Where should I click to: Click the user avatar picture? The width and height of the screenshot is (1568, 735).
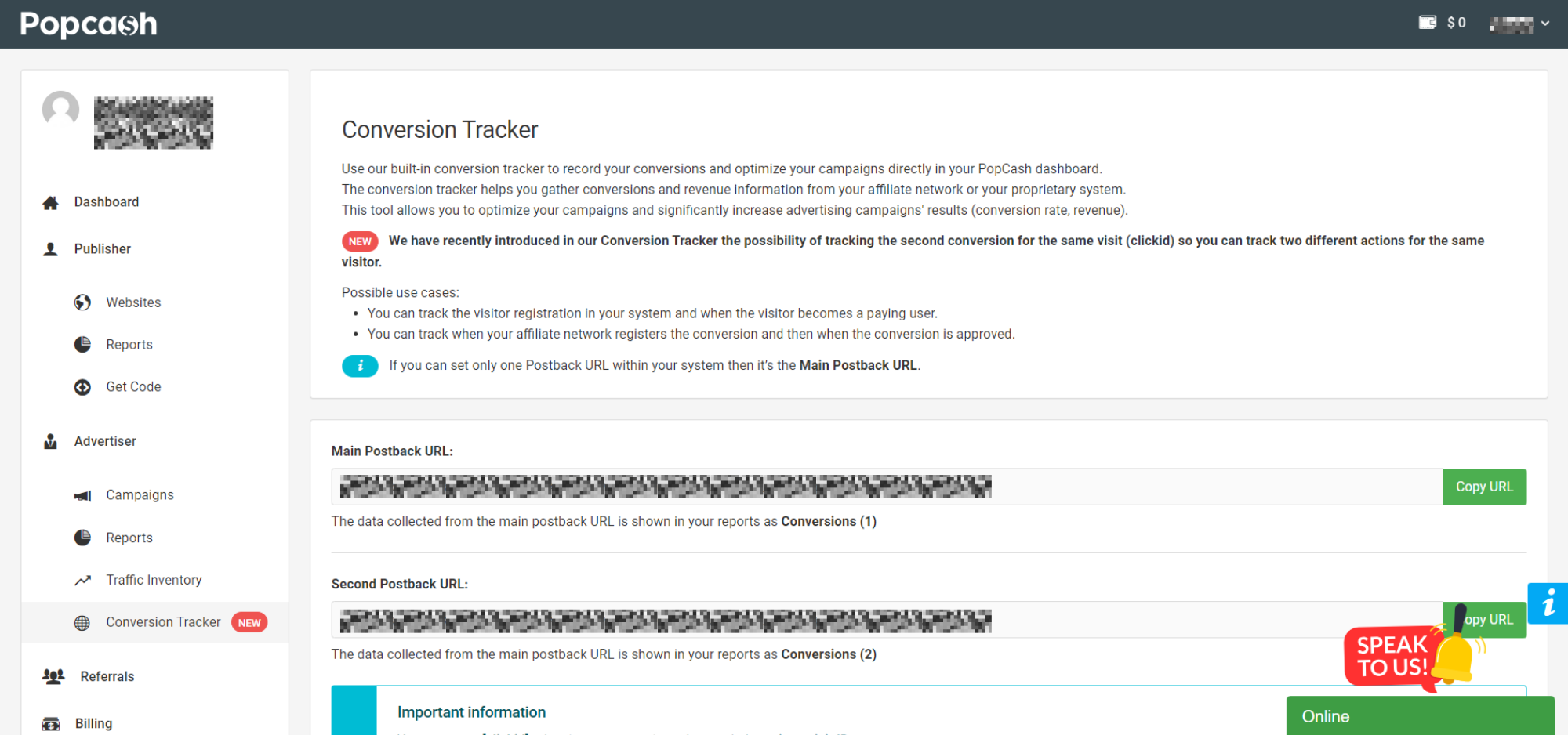(x=61, y=109)
